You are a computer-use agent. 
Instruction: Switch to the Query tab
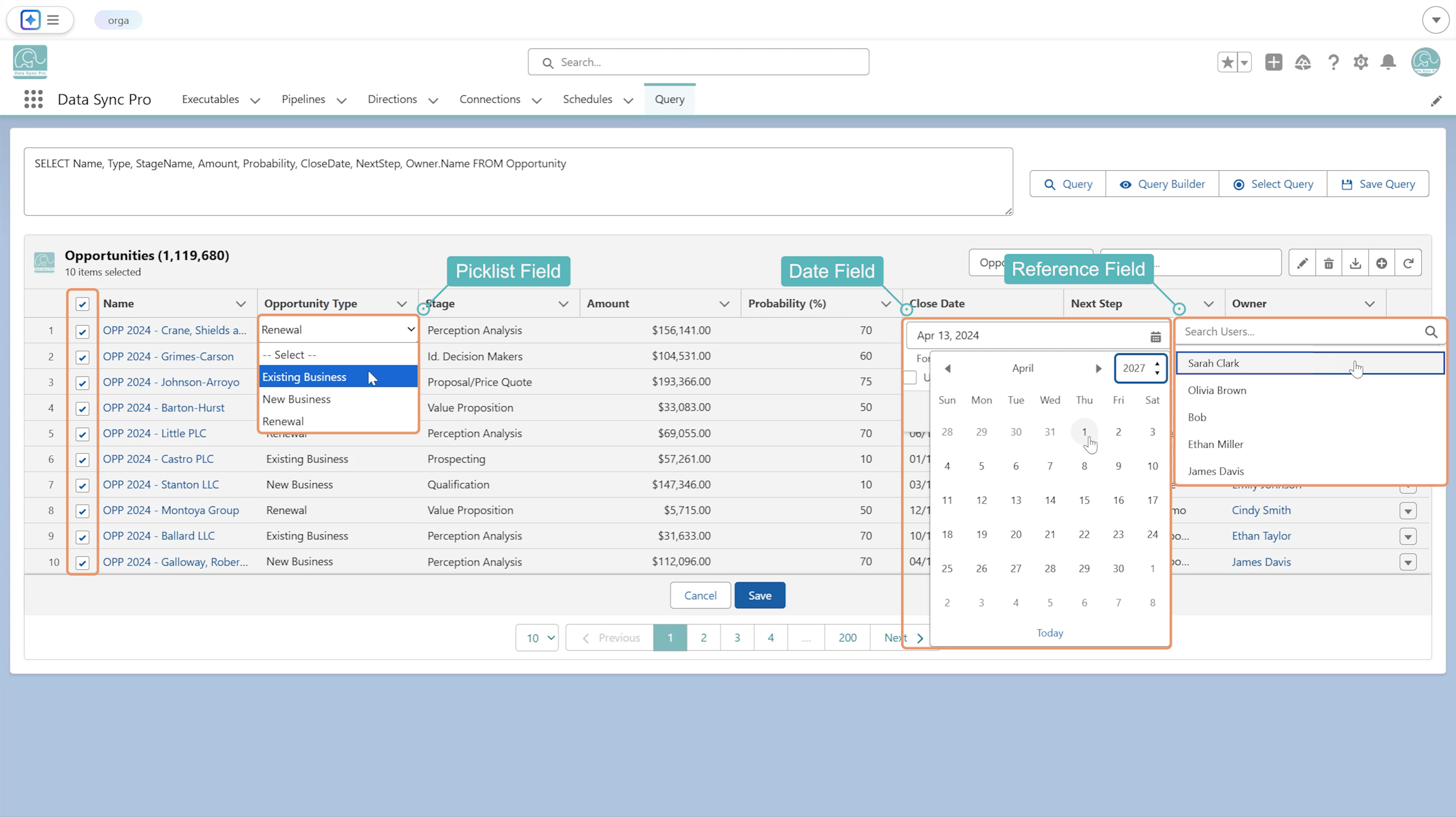point(669,99)
